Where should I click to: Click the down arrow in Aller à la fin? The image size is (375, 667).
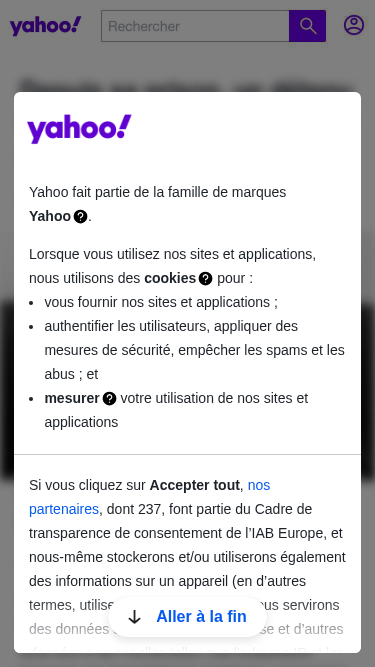134,617
